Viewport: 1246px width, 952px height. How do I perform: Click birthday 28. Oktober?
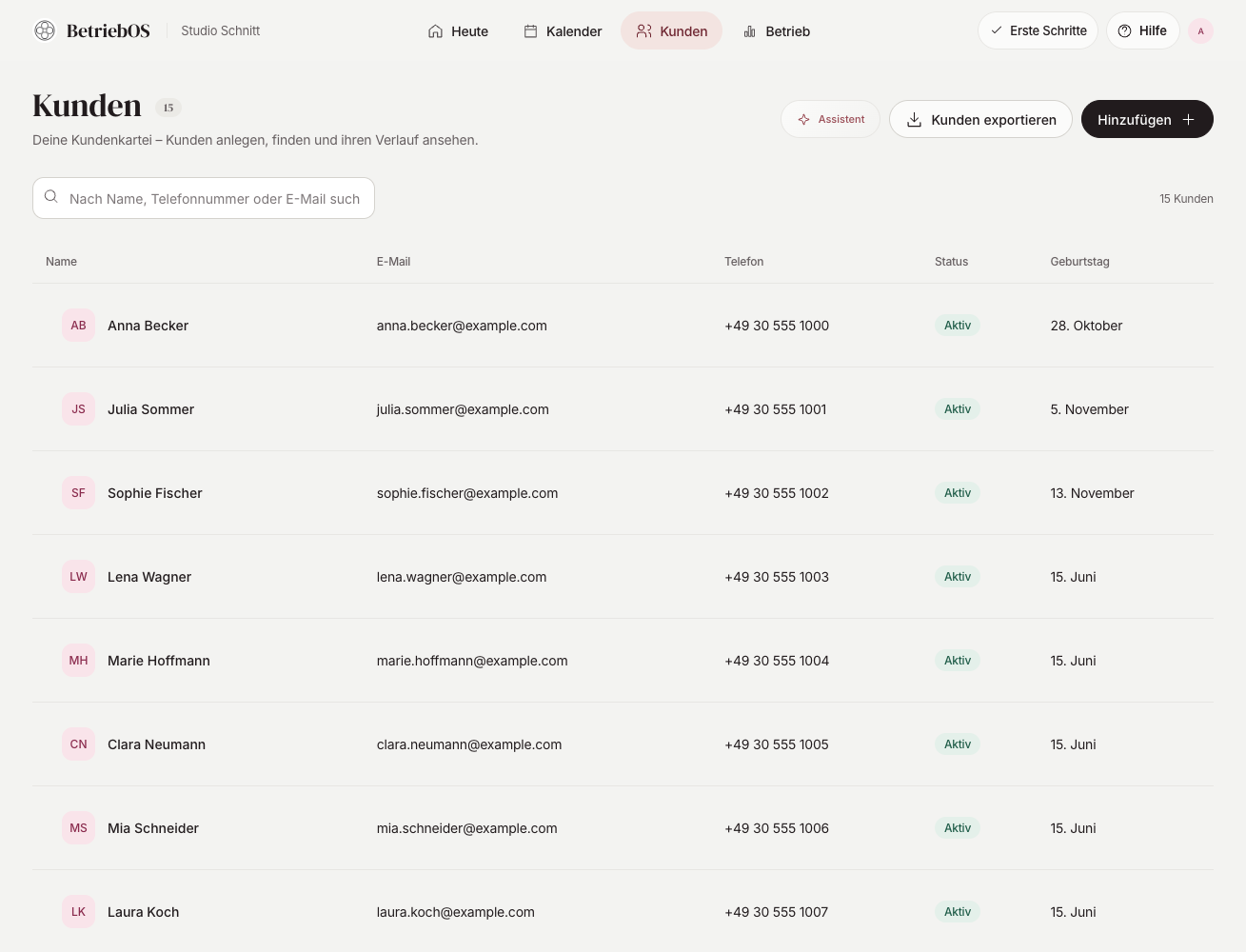1086,326
